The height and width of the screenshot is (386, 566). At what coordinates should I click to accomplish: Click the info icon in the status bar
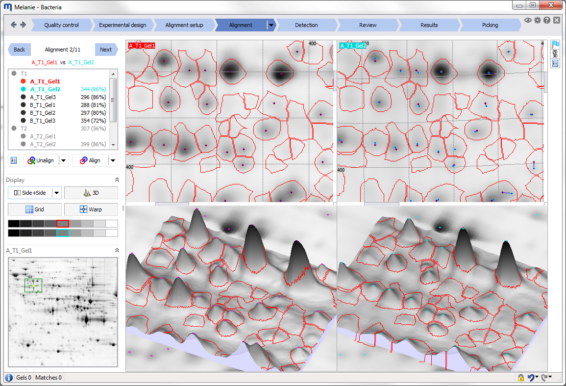point(9,378)
